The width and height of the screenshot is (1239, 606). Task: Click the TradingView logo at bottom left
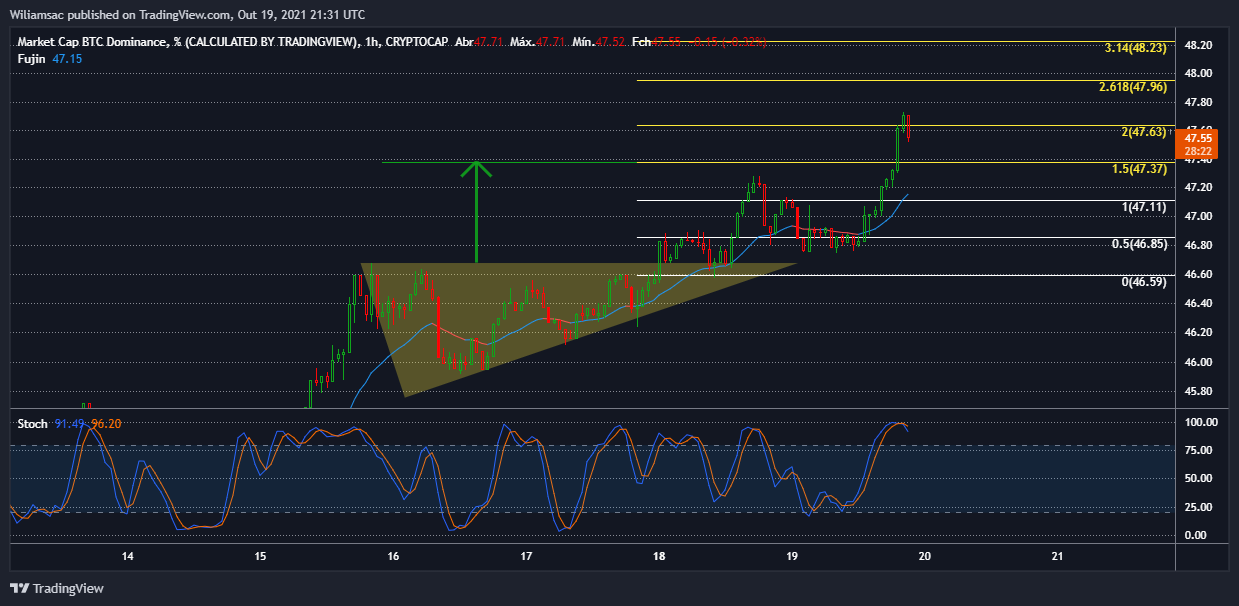tap(57, 588)
